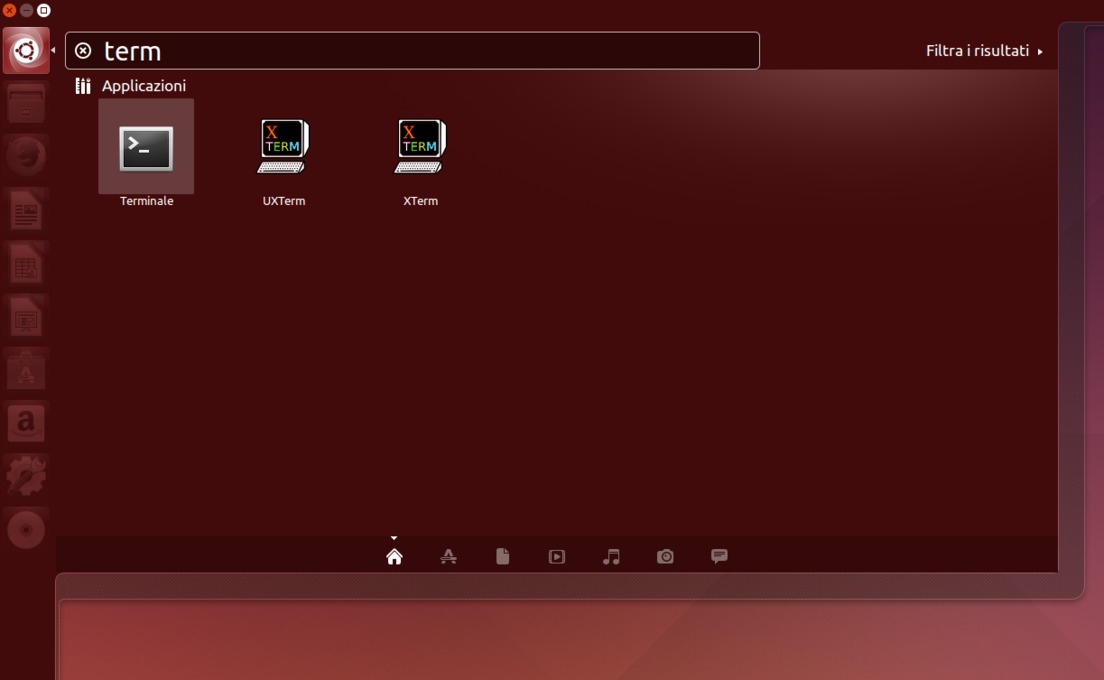Launch the XTerm application
The width and height of the screenshot is (1104, 680).
coord(420,146)
